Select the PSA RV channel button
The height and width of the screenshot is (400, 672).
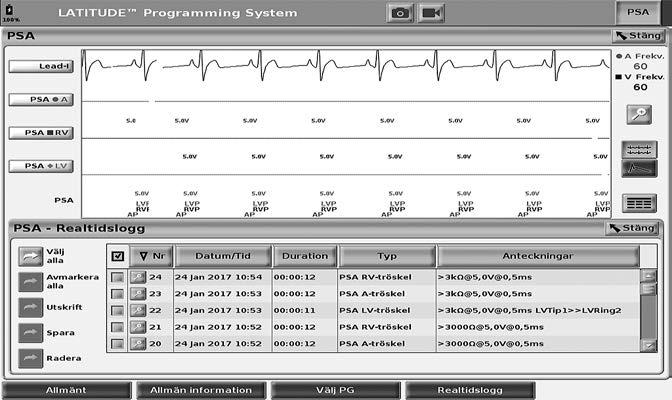click(x=41, y=133)
